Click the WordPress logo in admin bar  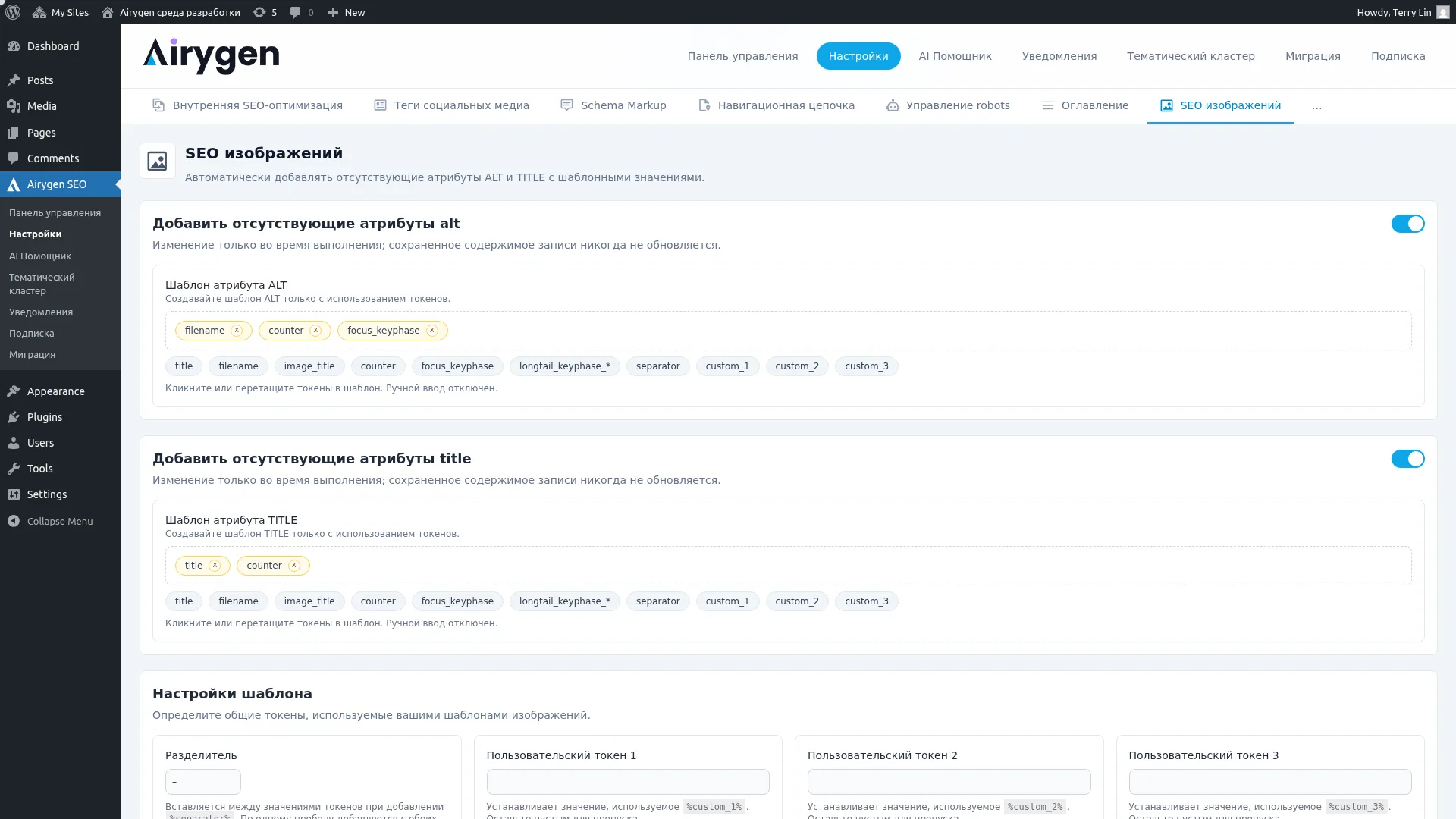pos(13,12)
